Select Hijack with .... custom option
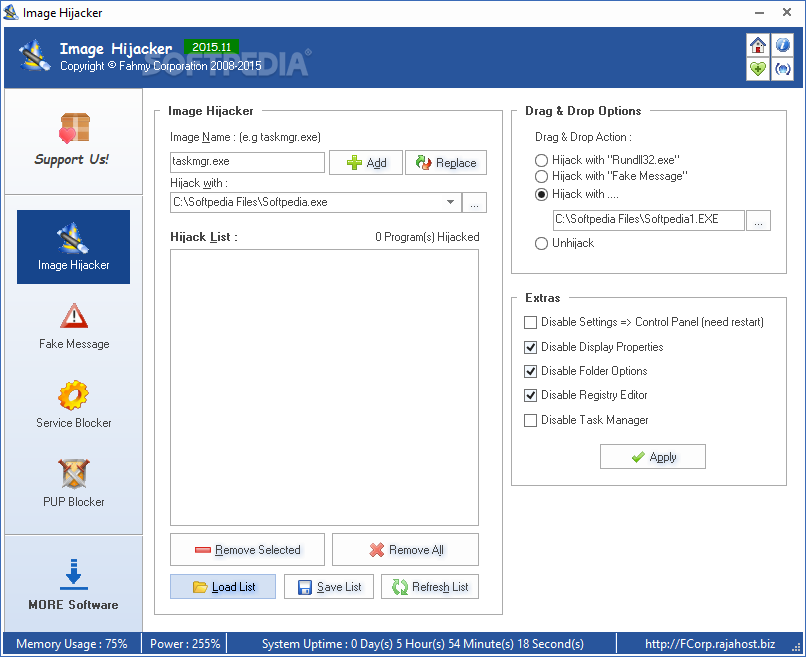The width and height of the screenshot is (806, 657). 541,194
